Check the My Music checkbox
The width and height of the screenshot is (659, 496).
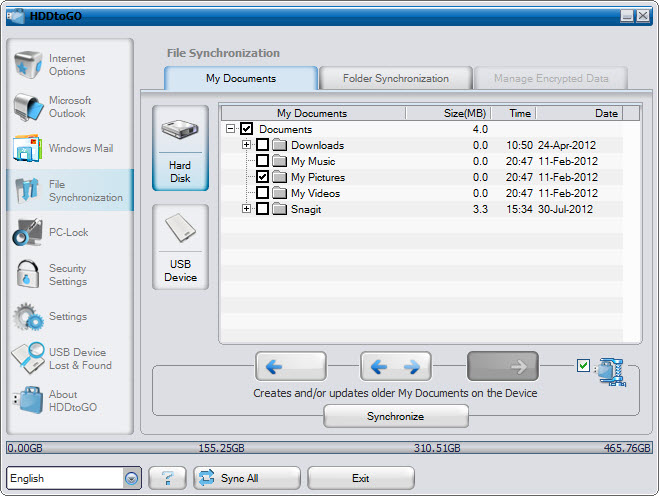click(262, 161)
